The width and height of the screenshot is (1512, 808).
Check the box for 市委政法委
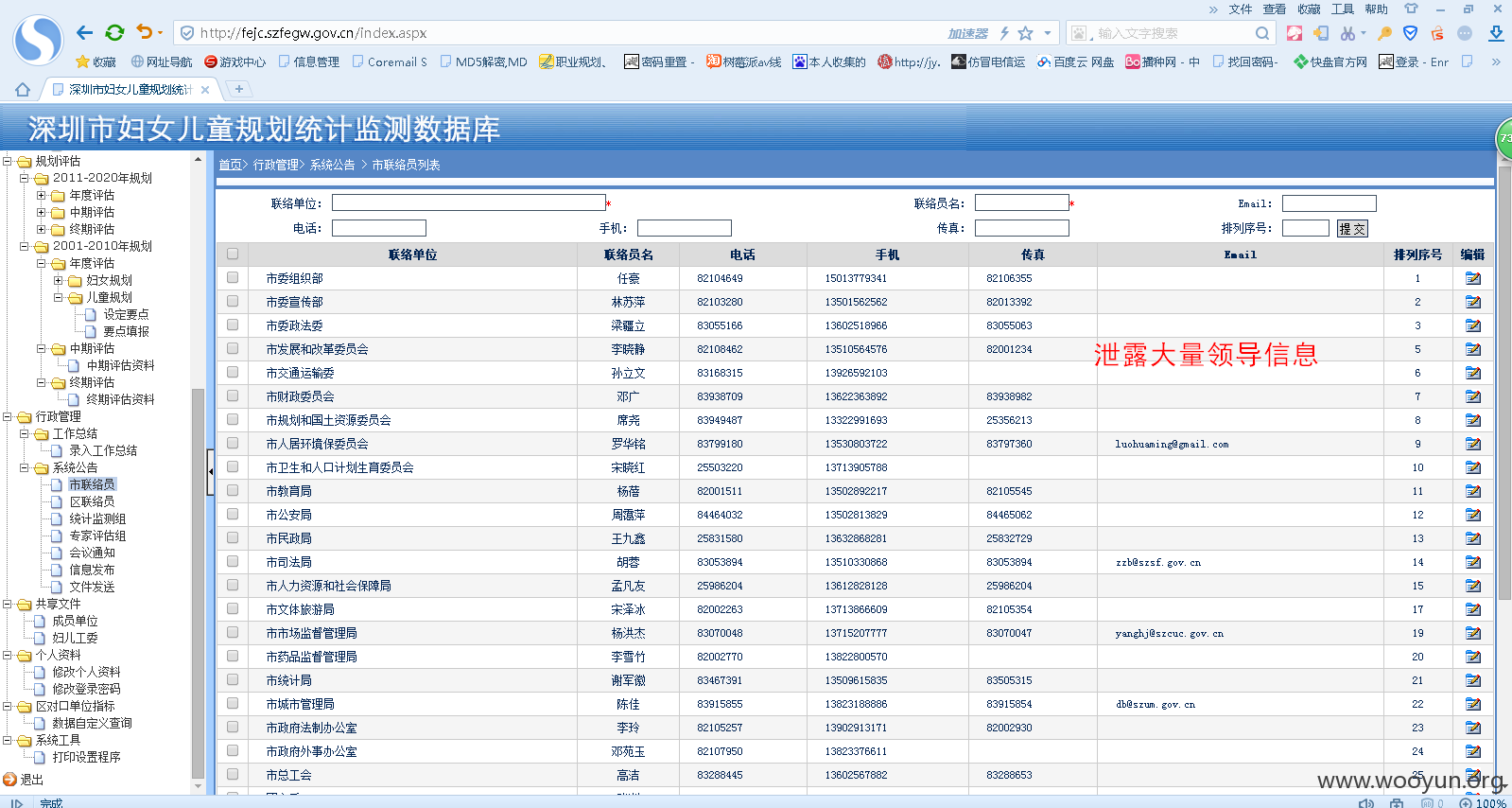[233, 325]
